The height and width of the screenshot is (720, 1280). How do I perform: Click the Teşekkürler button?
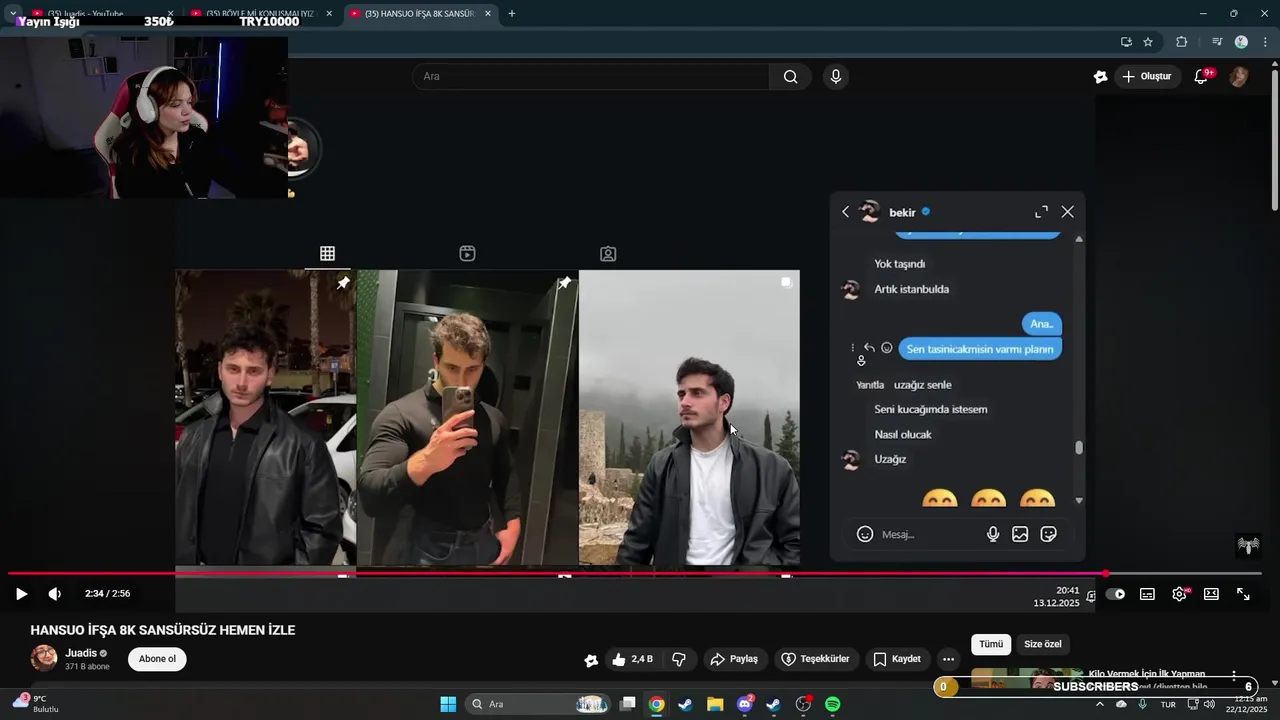(x=815, y=659)
